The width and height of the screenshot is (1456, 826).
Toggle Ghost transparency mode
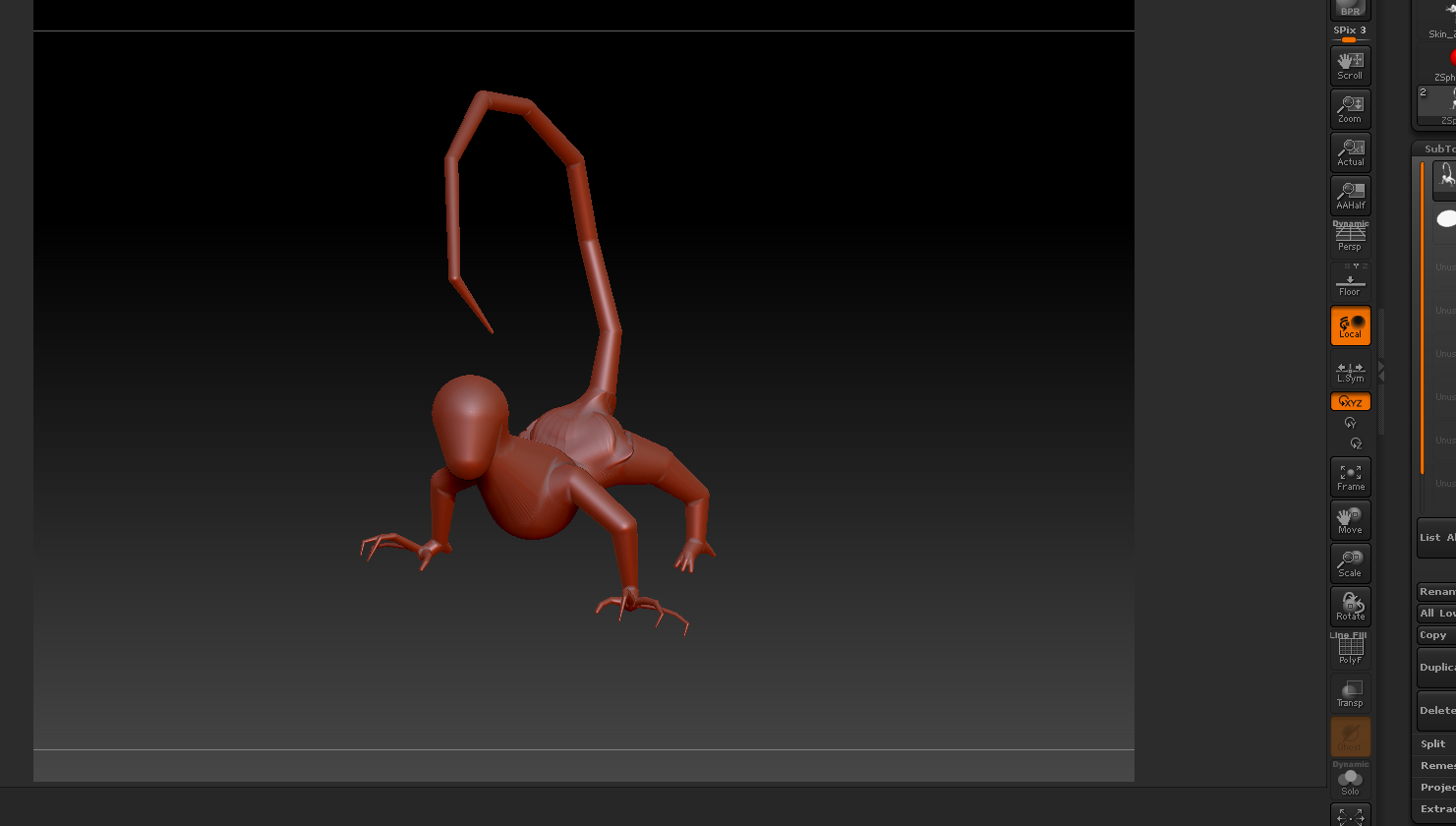(1350, 737)
